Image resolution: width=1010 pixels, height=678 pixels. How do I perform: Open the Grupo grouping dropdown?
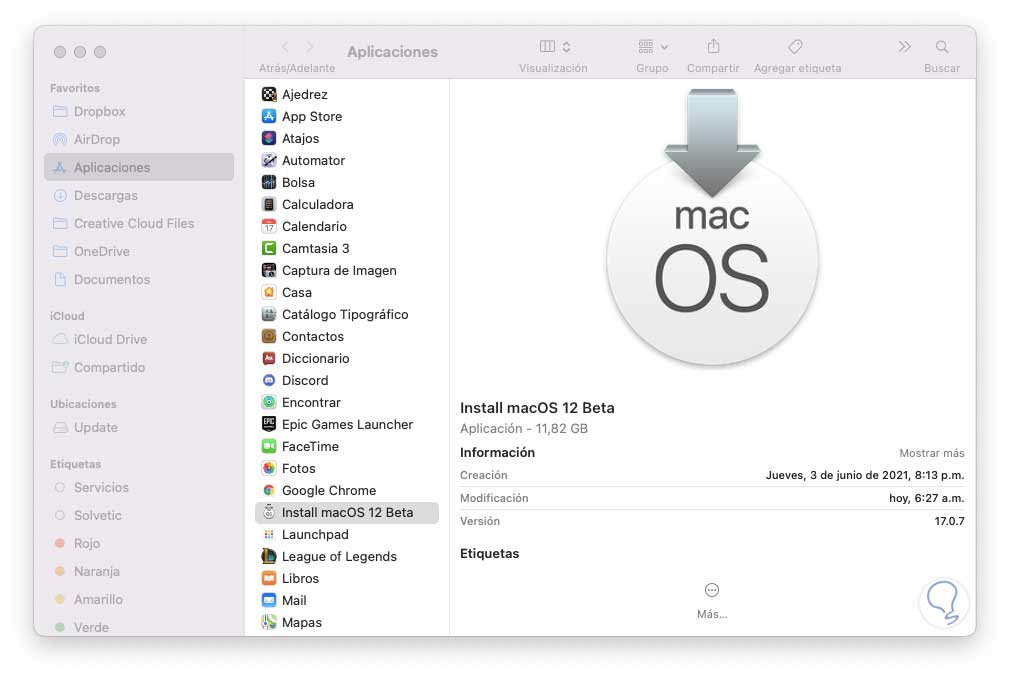653,46
